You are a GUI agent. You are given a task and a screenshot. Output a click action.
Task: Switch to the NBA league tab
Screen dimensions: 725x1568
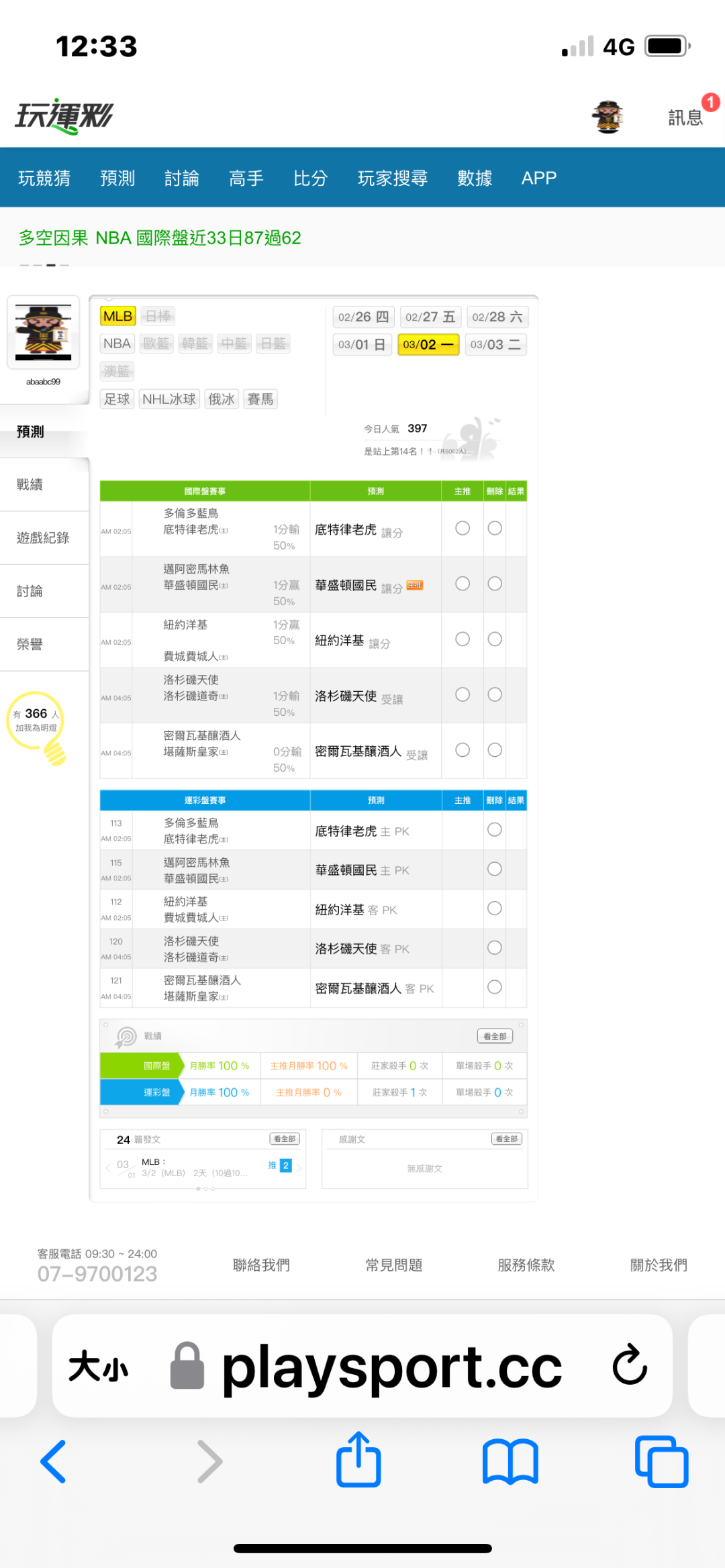point(117,344)
